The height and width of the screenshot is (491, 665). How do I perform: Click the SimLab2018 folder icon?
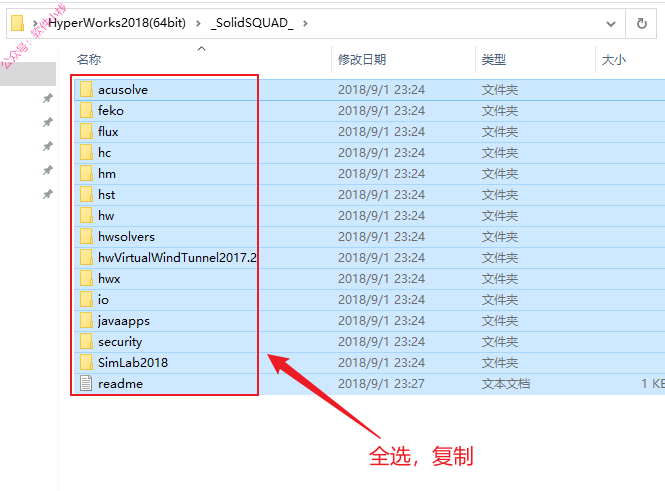pyautogui.click(x=87, y=362)
